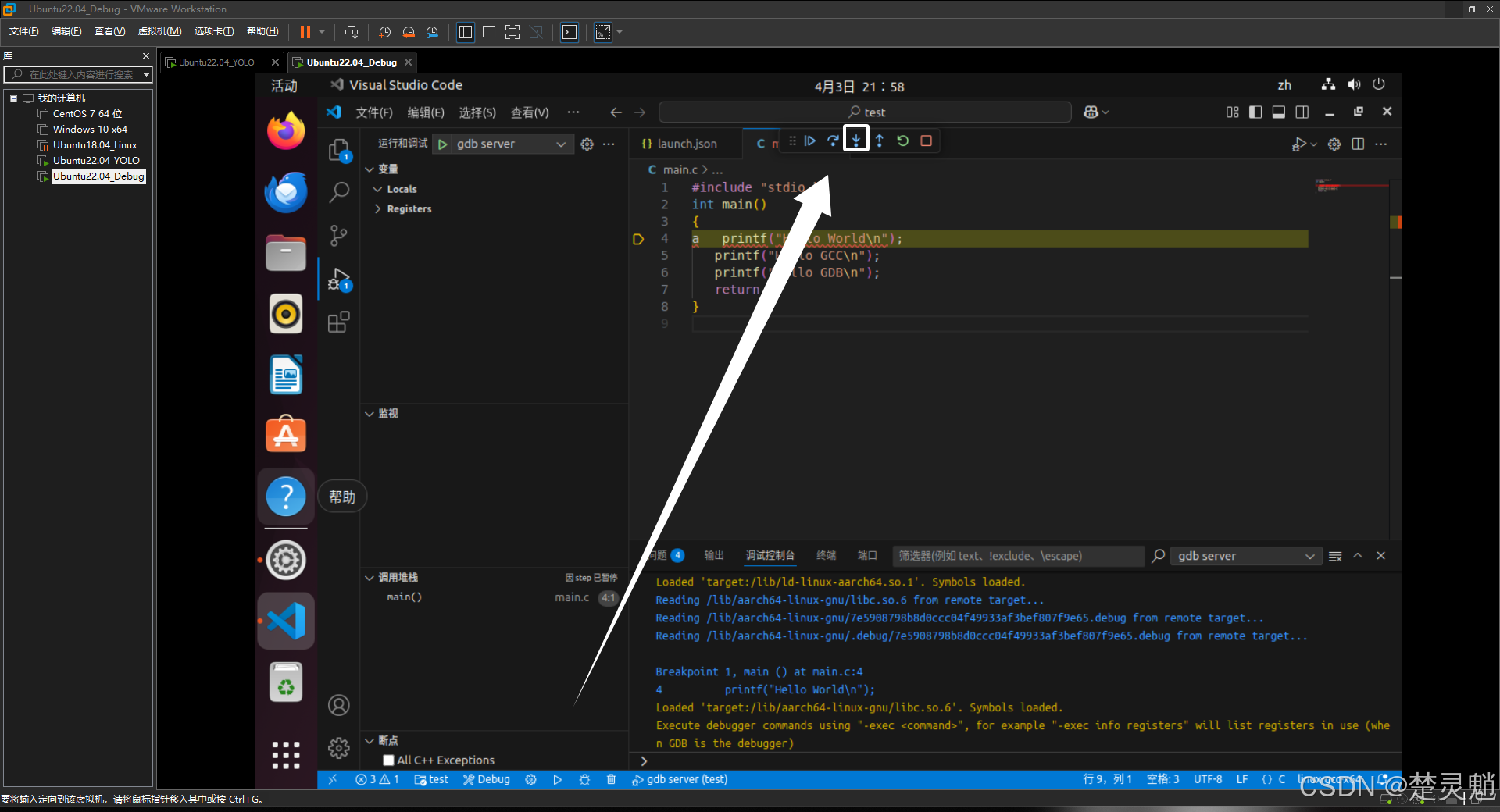Open the 文件(F) menu in VS Code

point(374,112)
